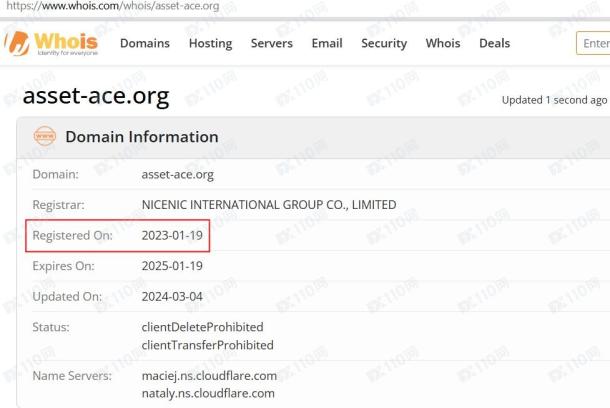
Task: Click the 'Registrar:' label
Action: [x=58, y=205]
